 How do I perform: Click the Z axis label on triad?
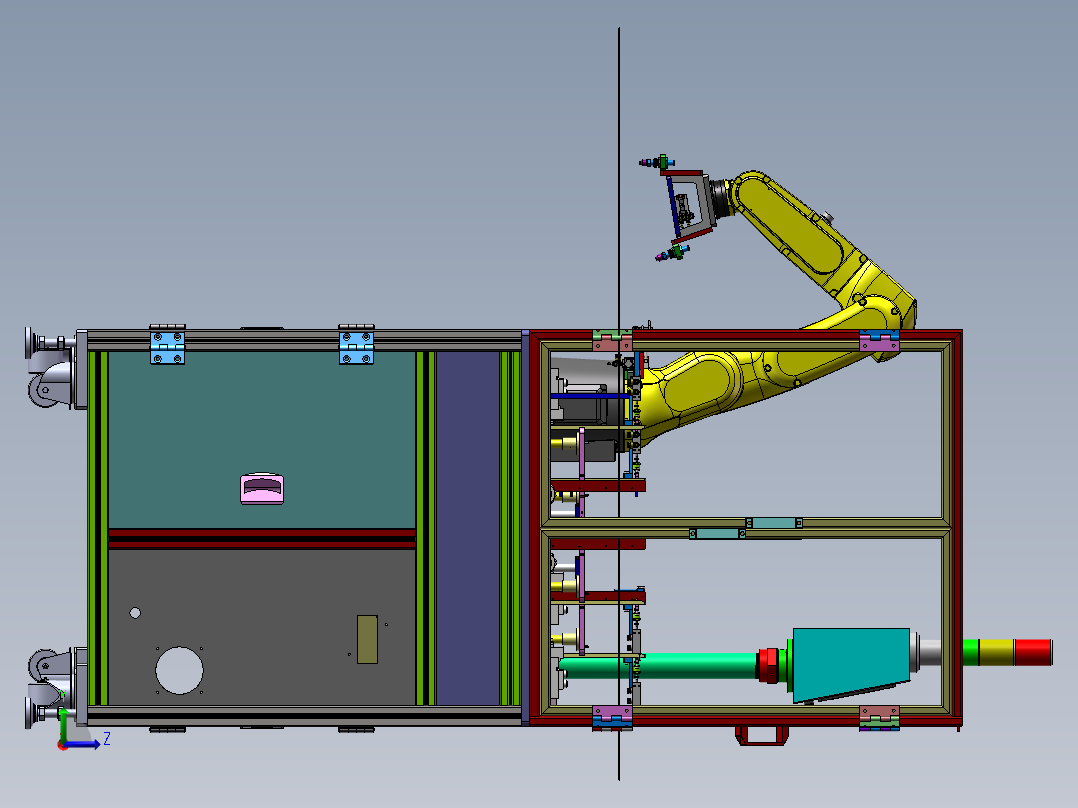[x=107, y=739]
